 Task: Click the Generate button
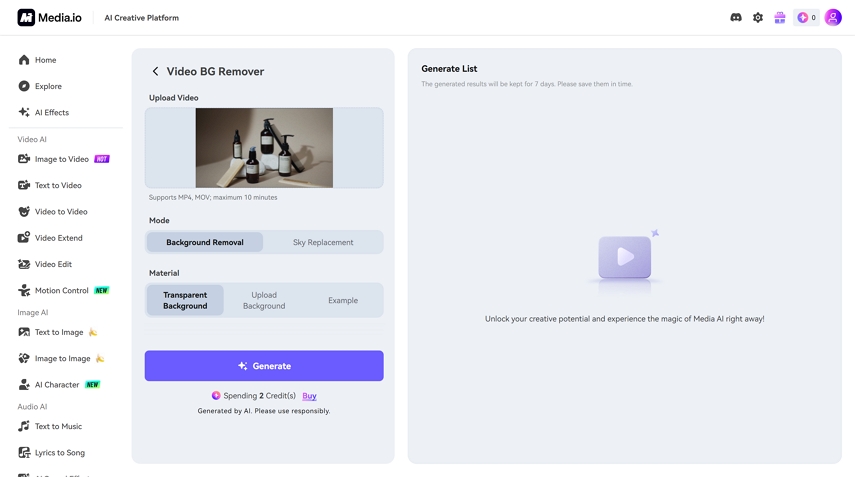click(x=264, y=366)
